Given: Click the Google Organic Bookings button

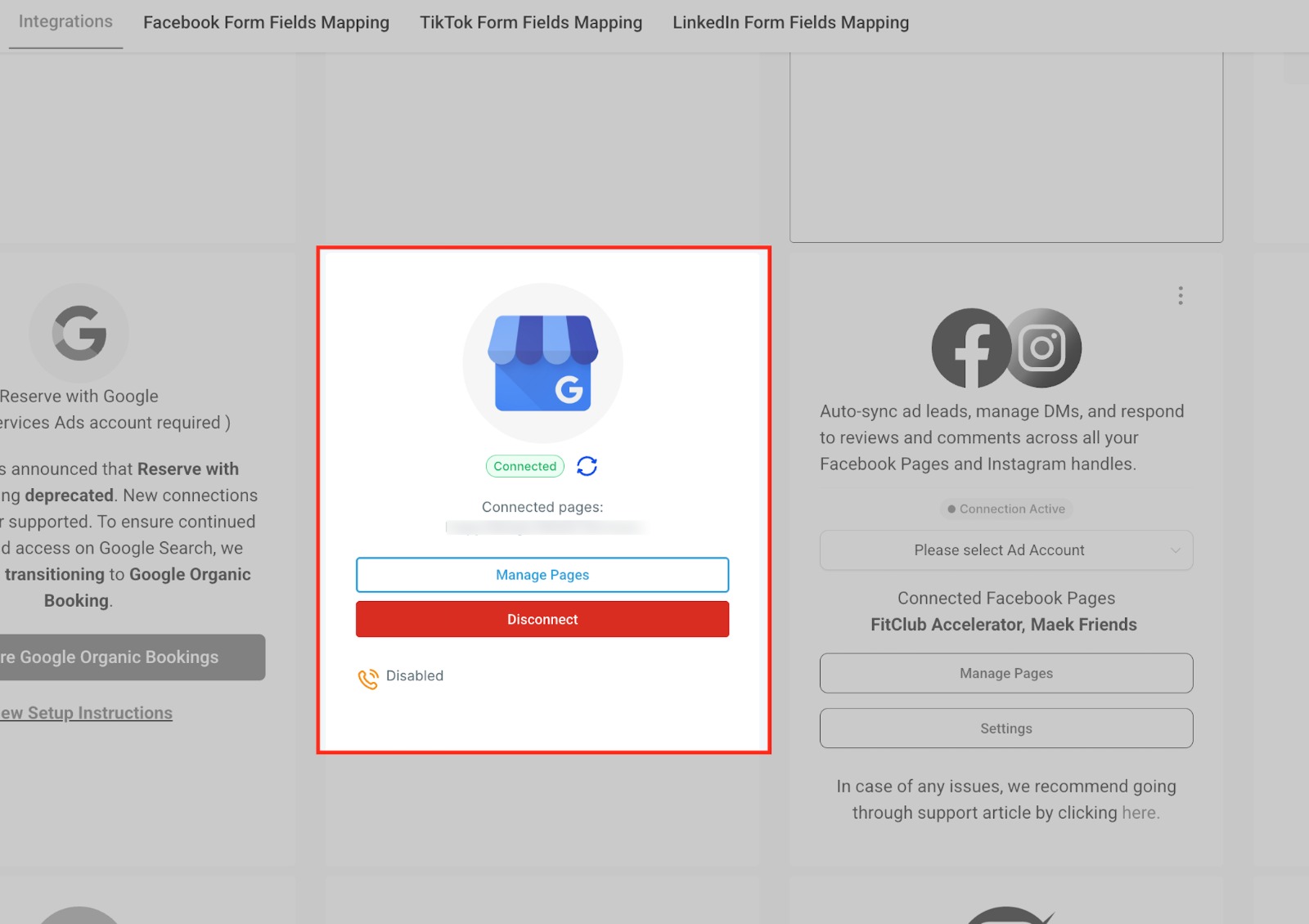Looking at the screenshot, I should (x=133, y=657).
